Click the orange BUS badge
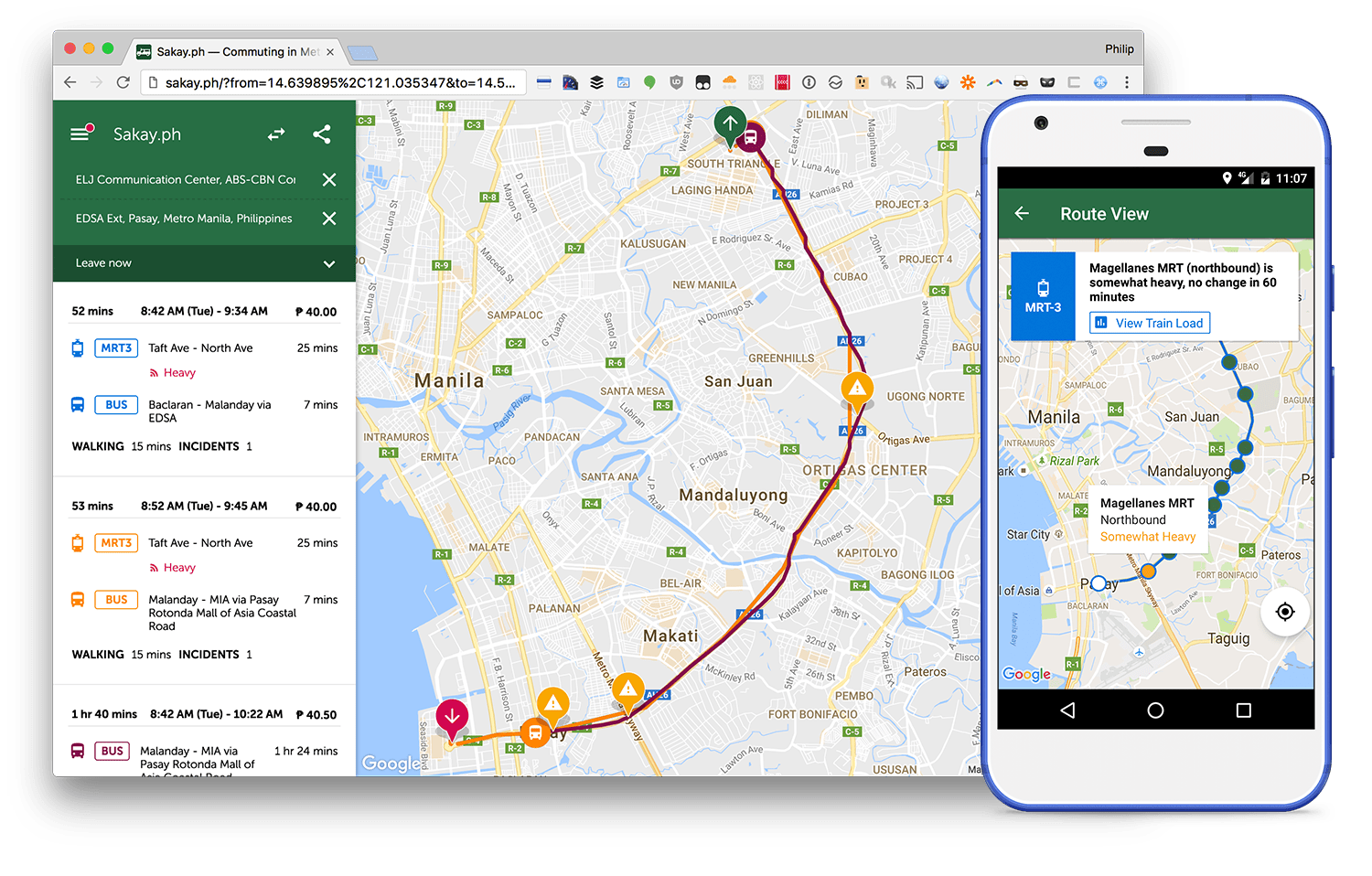This screenshot has width=1372, height=876. 116,600
